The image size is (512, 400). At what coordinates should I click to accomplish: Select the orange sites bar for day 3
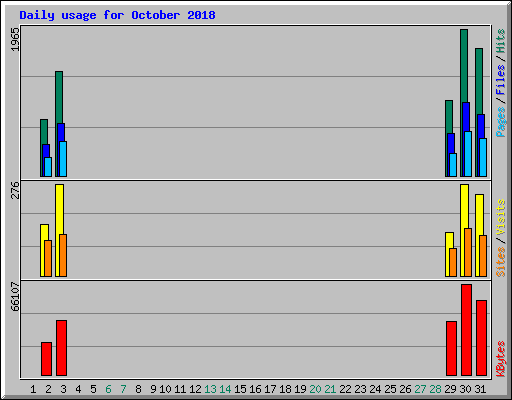pyautogui.click(x=63, y=255)
